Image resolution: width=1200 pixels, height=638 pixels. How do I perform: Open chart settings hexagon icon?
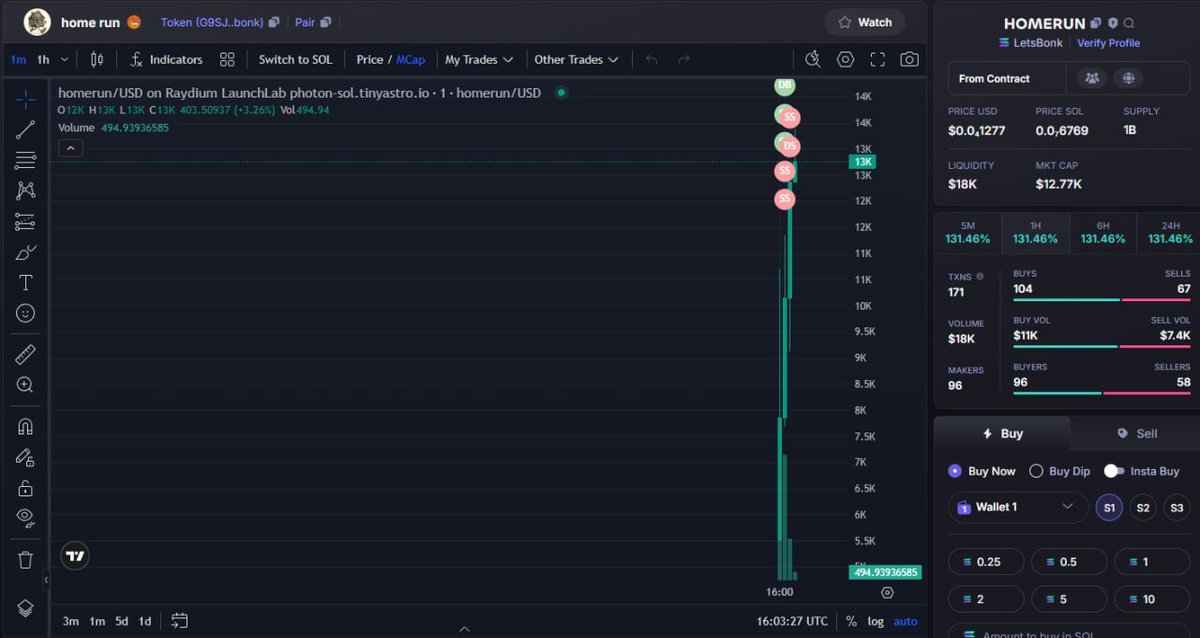(x=845, y=60)
